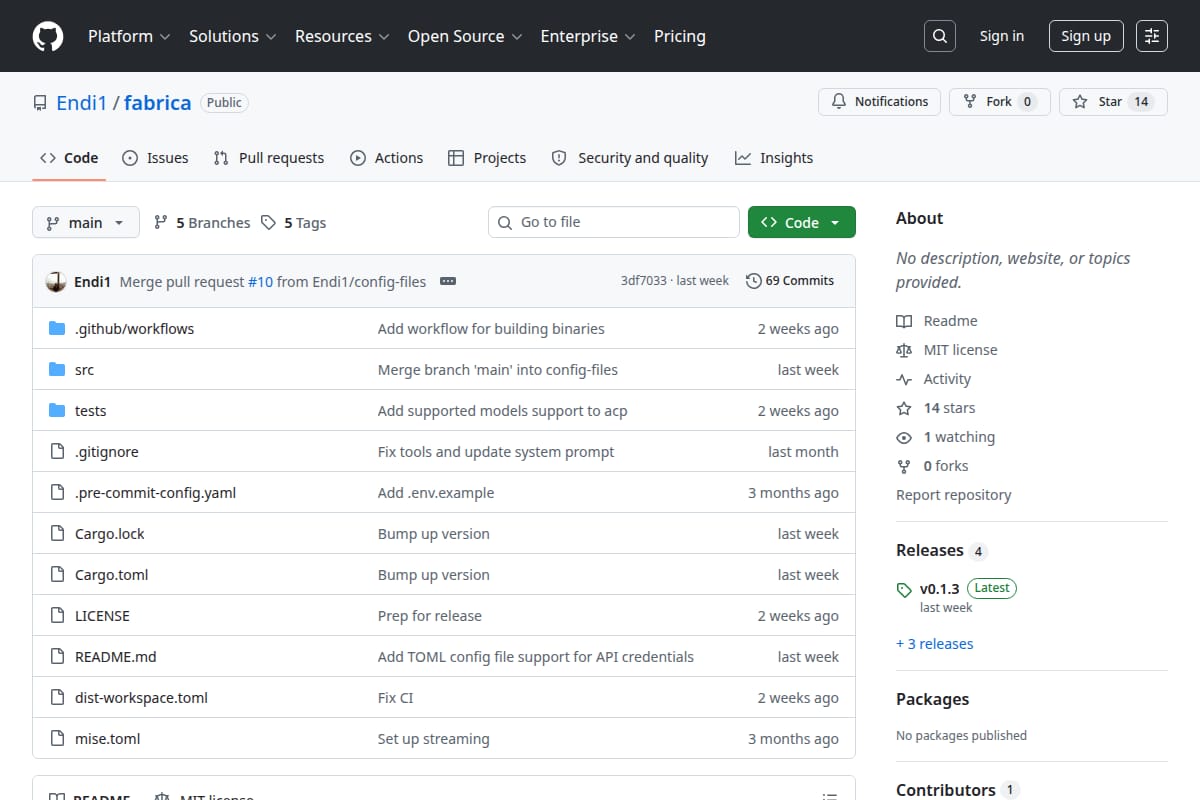1200x800 pixels.
Task: View the 5 Tags list
Action: click(294, 223)
